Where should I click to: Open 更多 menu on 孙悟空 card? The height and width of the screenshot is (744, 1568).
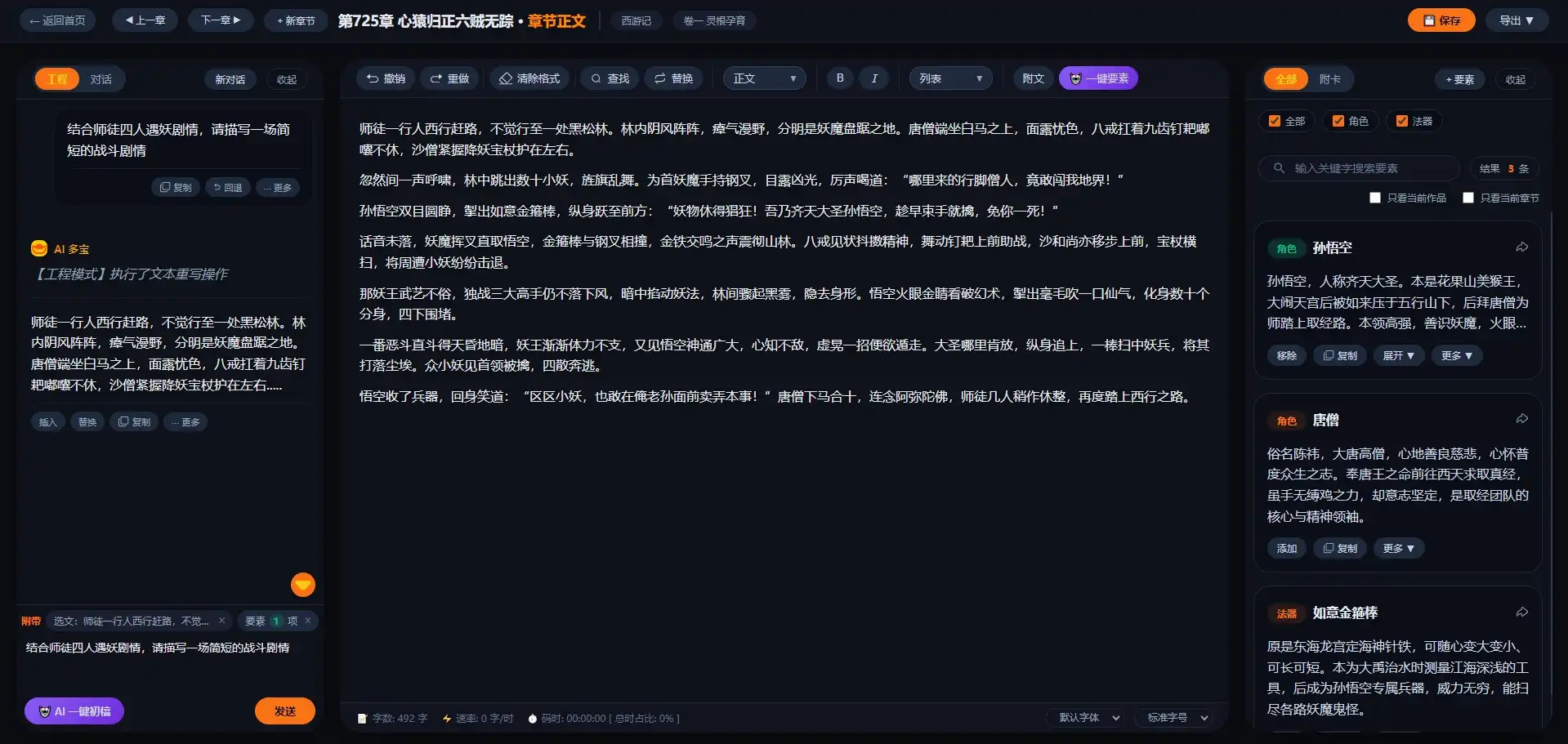point(1457,355)
